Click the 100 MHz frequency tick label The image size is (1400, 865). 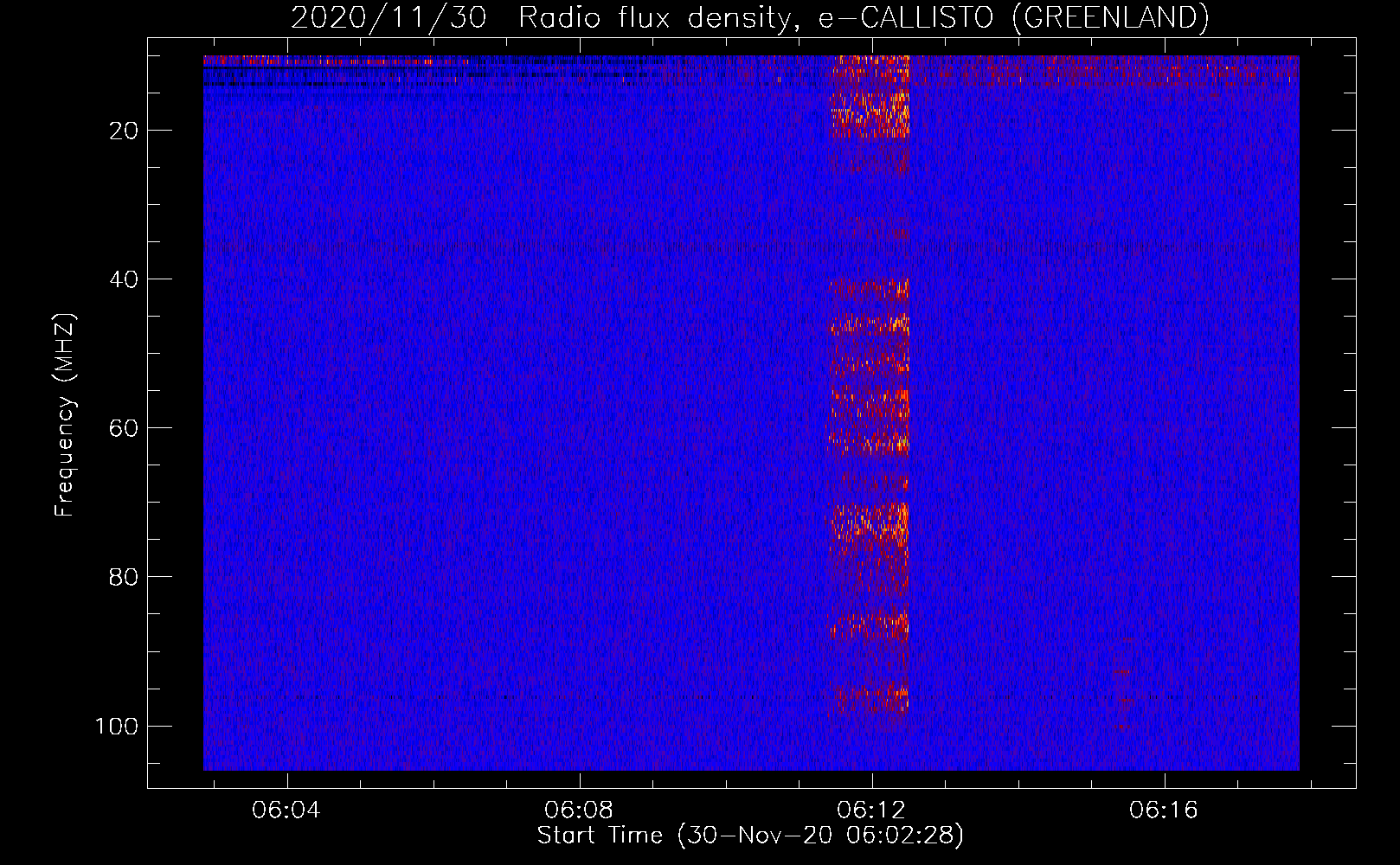pos(117,726)
